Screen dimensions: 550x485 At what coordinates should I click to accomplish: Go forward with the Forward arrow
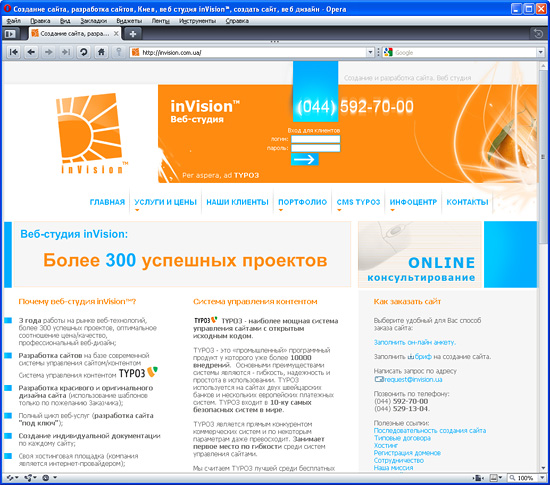48,52
